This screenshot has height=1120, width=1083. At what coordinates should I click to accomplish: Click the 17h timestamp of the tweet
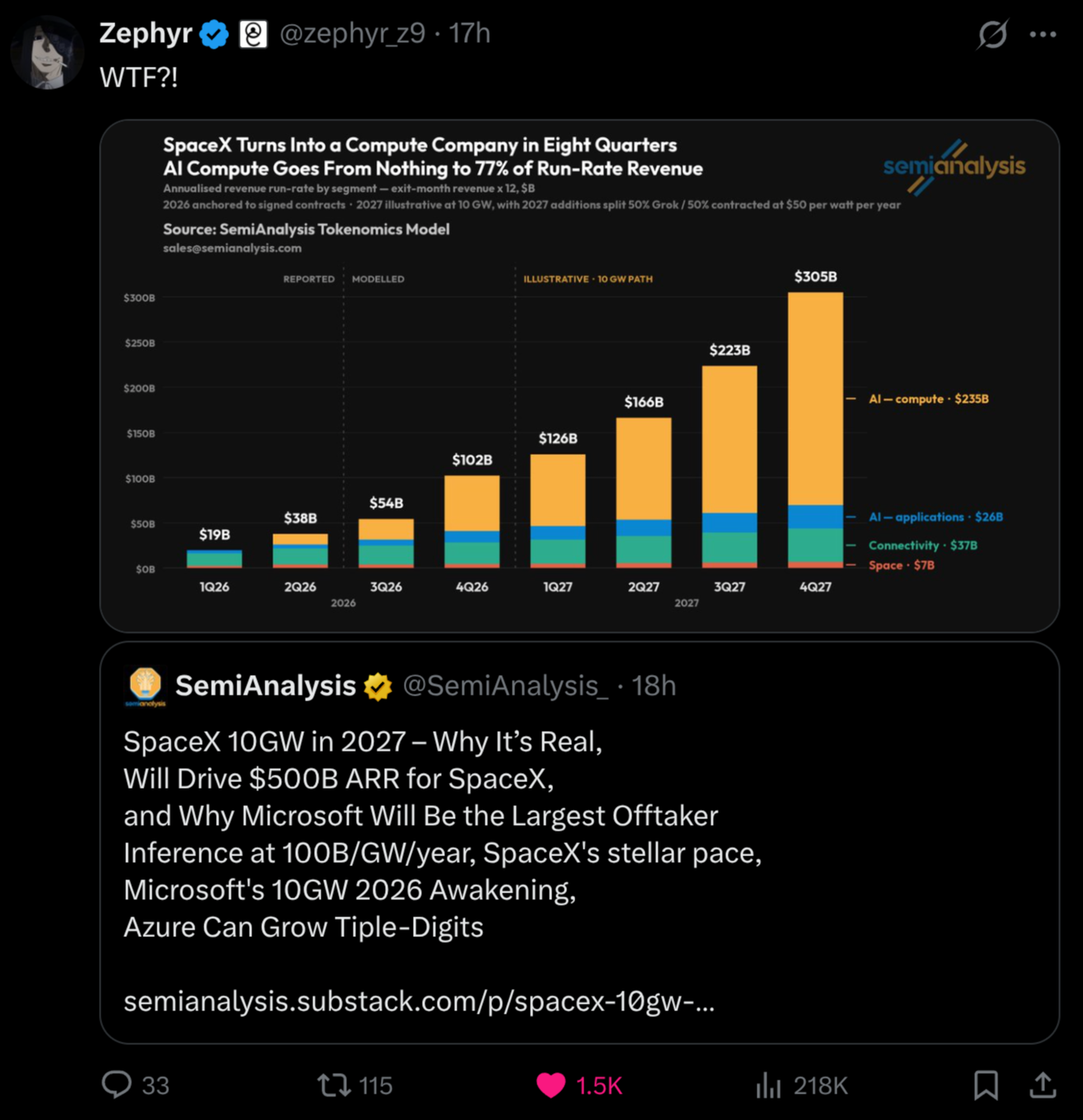point(470,34)
